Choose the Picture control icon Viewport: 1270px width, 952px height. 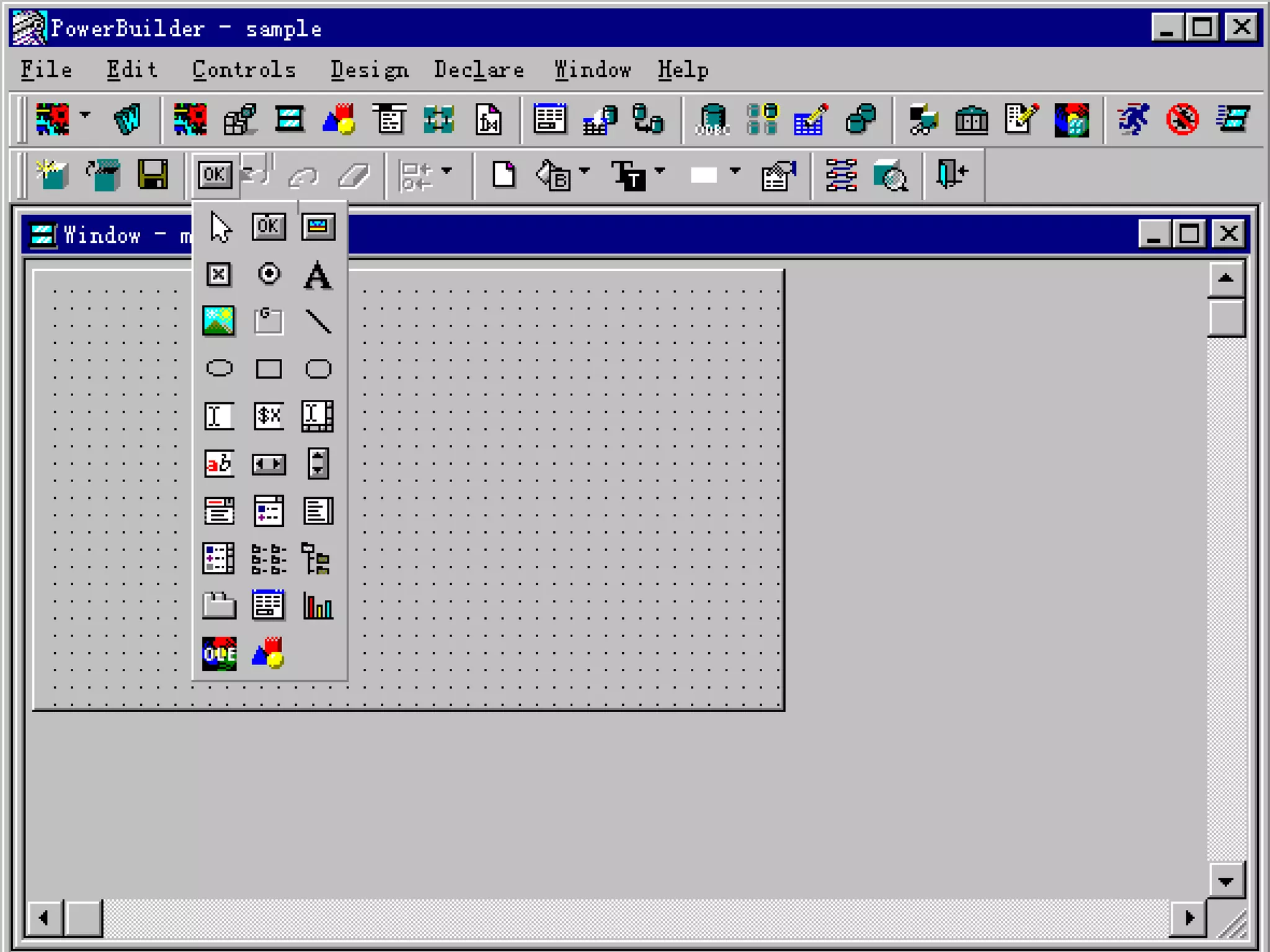[x=218, y=321]
